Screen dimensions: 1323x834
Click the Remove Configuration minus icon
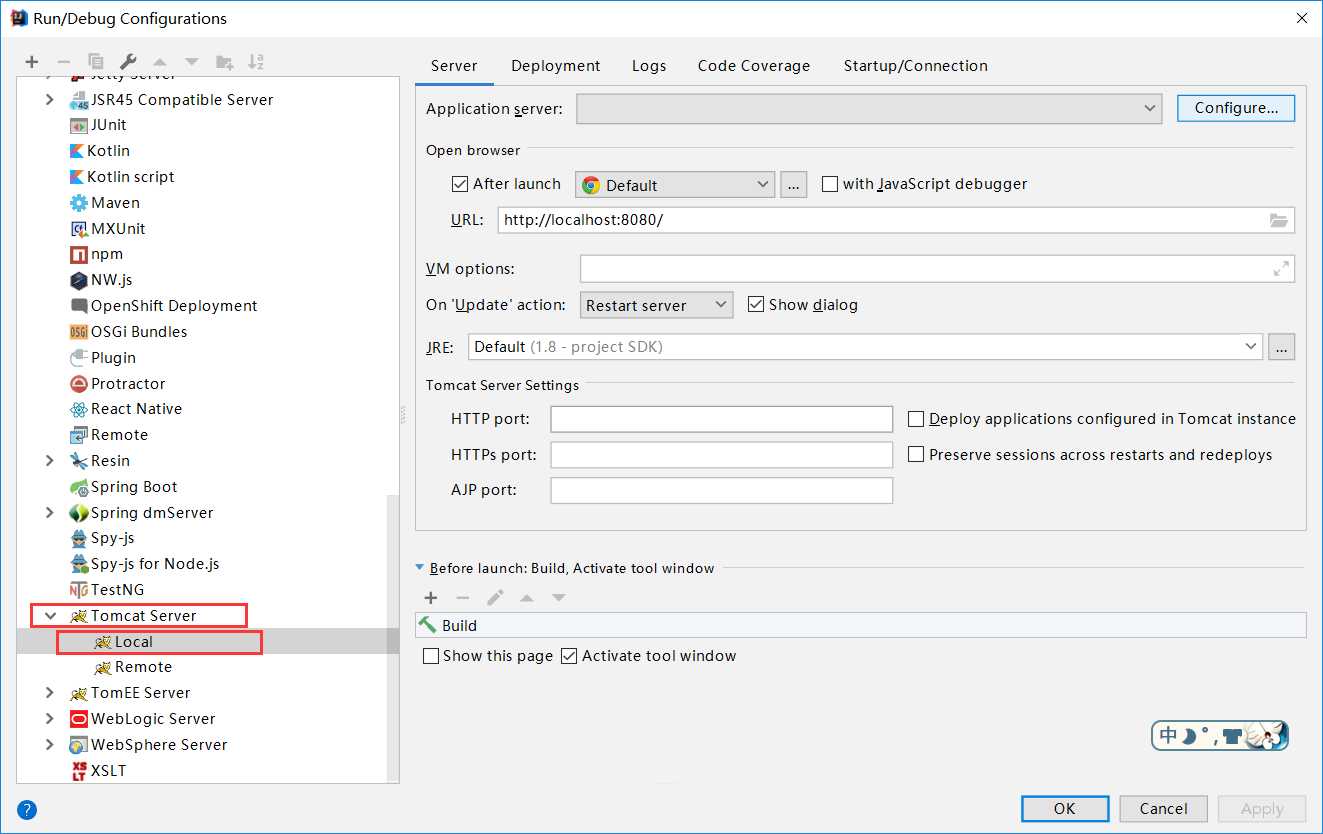click(63, 62)
